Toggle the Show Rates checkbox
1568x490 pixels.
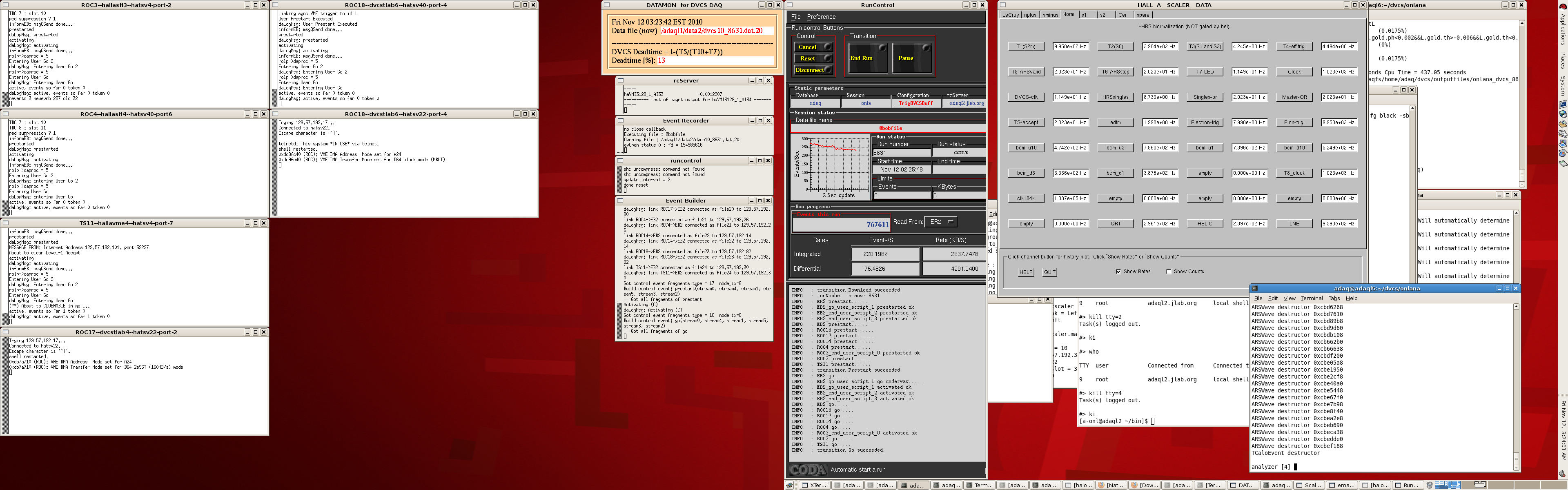coord(1118,272)
